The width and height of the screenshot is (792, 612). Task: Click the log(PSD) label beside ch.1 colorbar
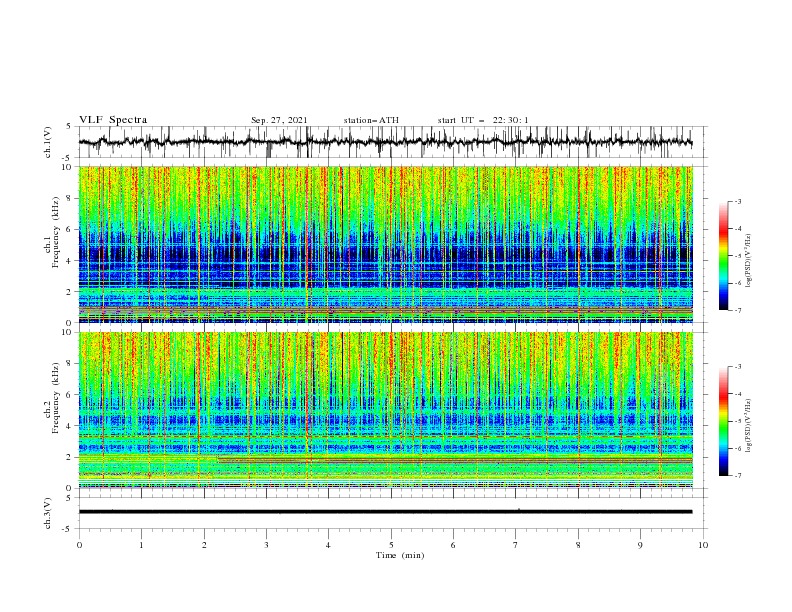[x=750, y=261]
